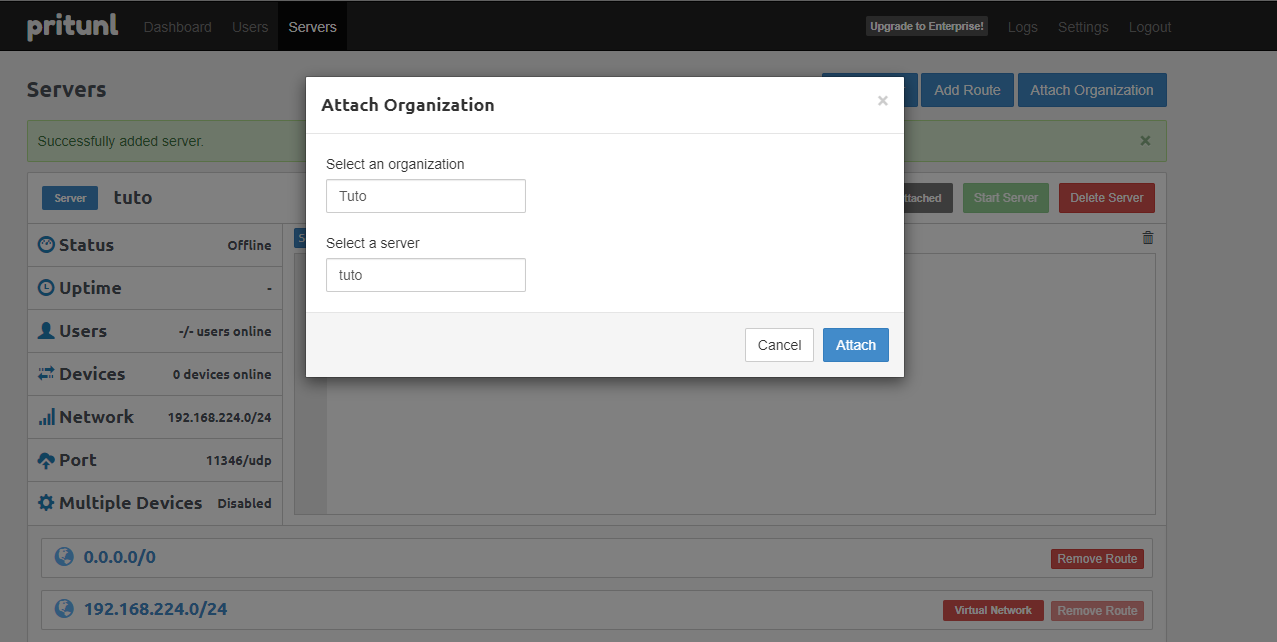Select the Servers tab
1277x642 pixels.
[312, 27]
